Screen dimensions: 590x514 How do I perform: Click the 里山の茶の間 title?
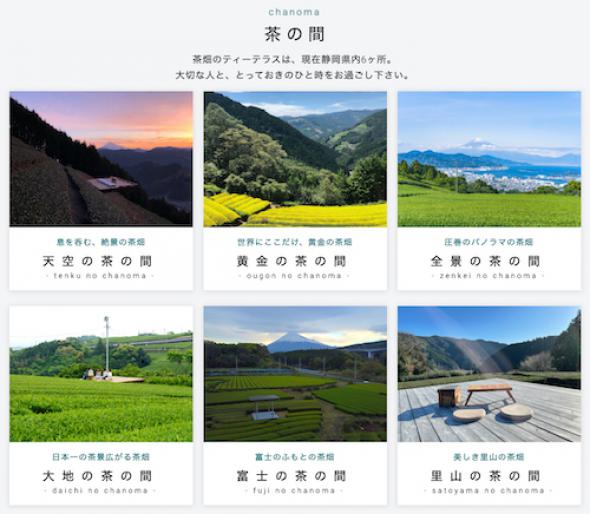tap(485, 476)
